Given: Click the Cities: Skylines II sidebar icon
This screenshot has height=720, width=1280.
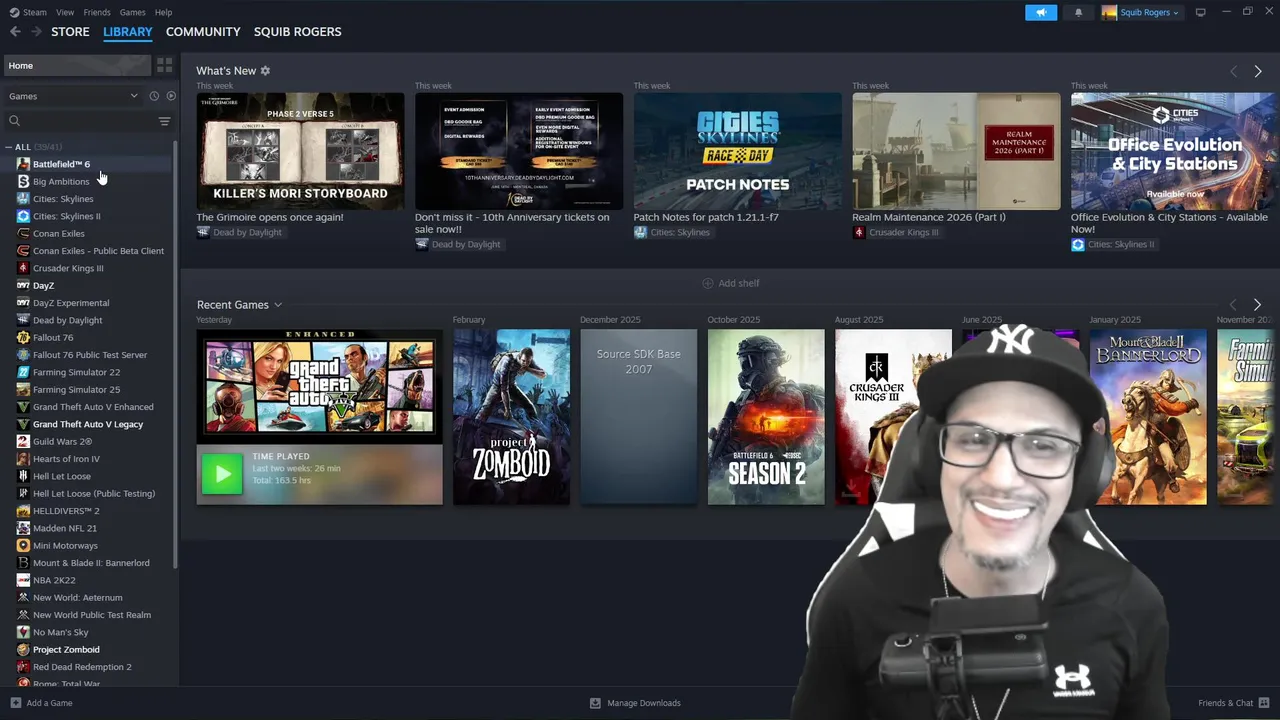Looking at the screenshot, I should (23, 216).
